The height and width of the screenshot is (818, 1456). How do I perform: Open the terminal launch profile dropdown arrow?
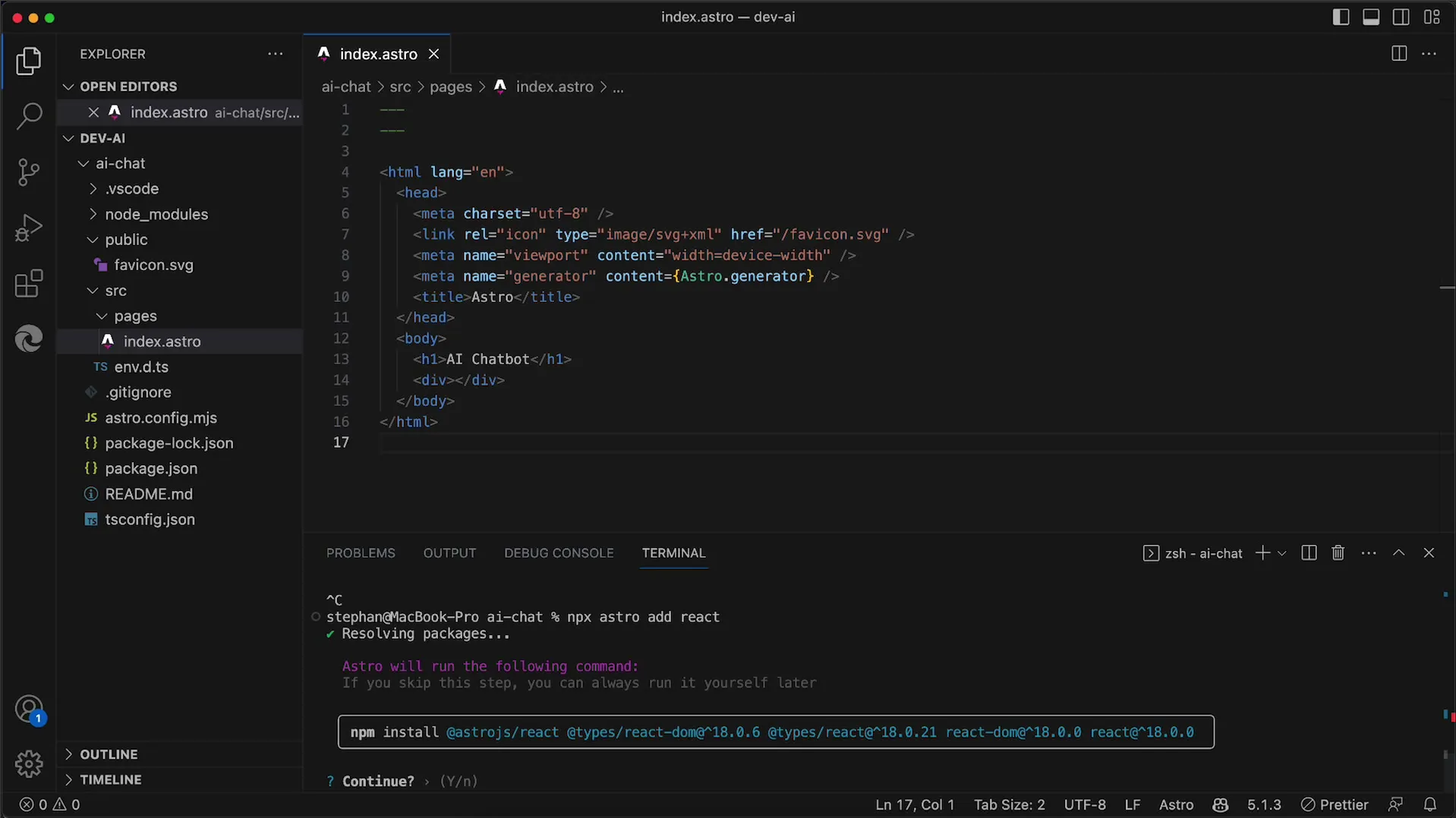1282,553
